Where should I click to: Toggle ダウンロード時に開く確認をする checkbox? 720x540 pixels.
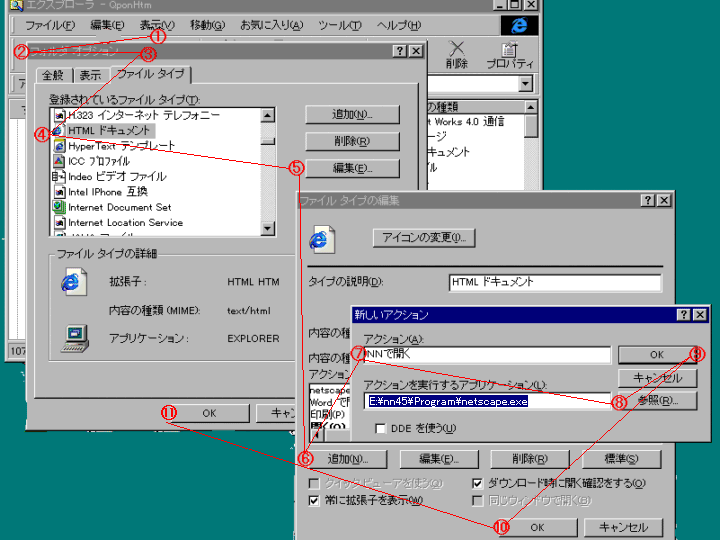(x=479, y=483)
